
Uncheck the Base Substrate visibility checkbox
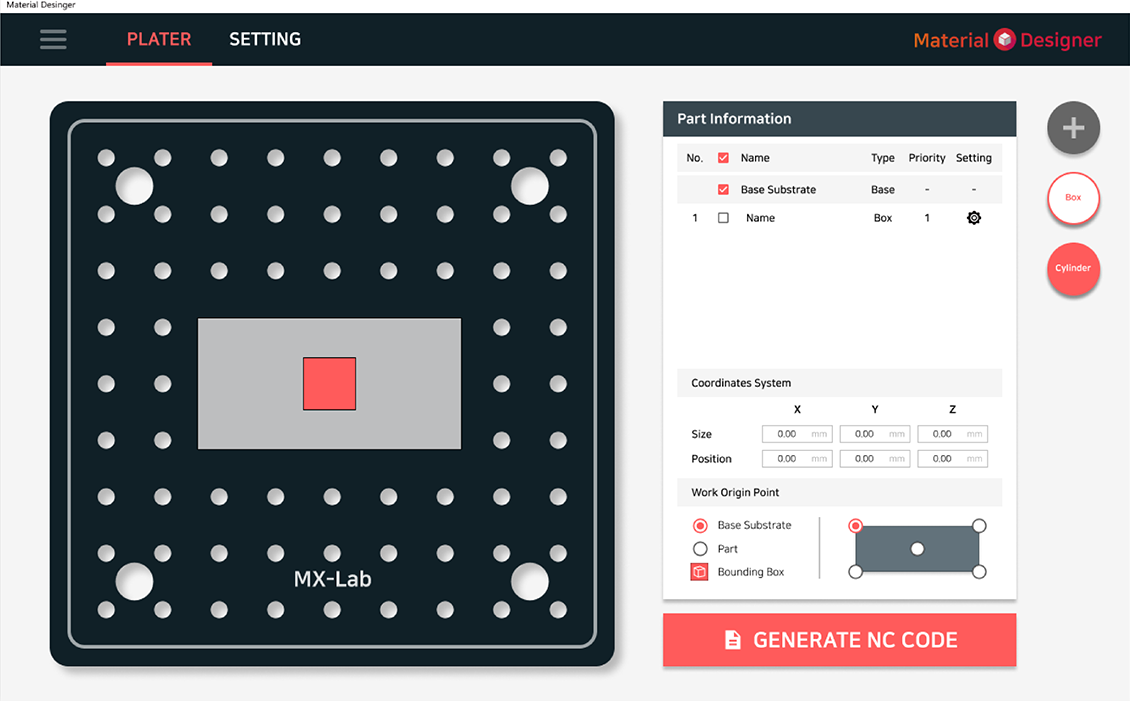[x=723, y=189]
